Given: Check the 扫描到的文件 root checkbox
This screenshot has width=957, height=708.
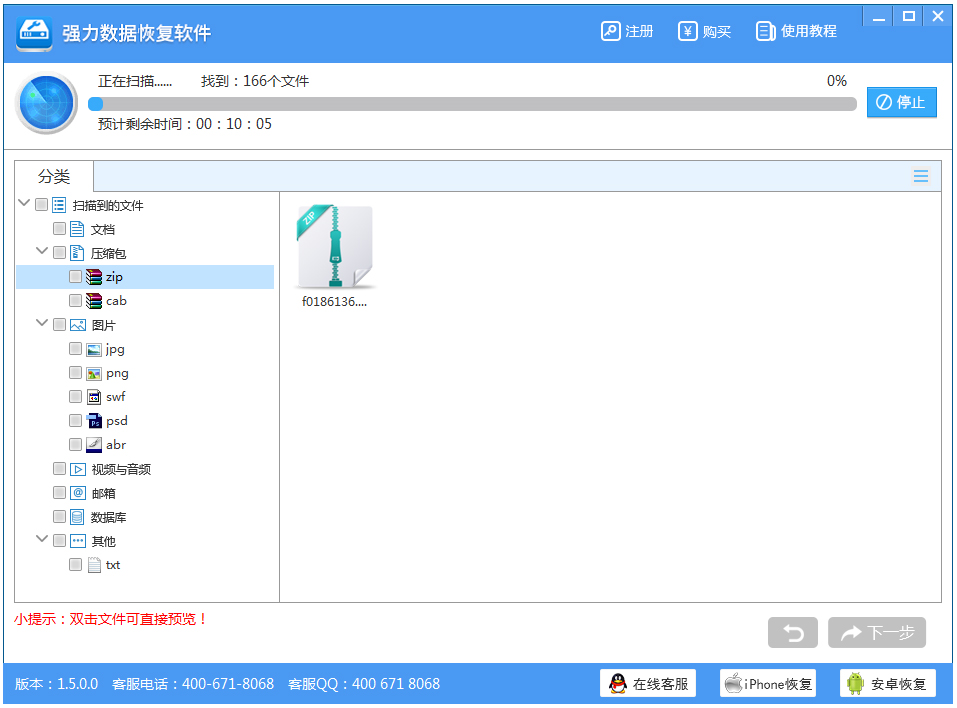Looking at the screenshot, I should [41, 204].
